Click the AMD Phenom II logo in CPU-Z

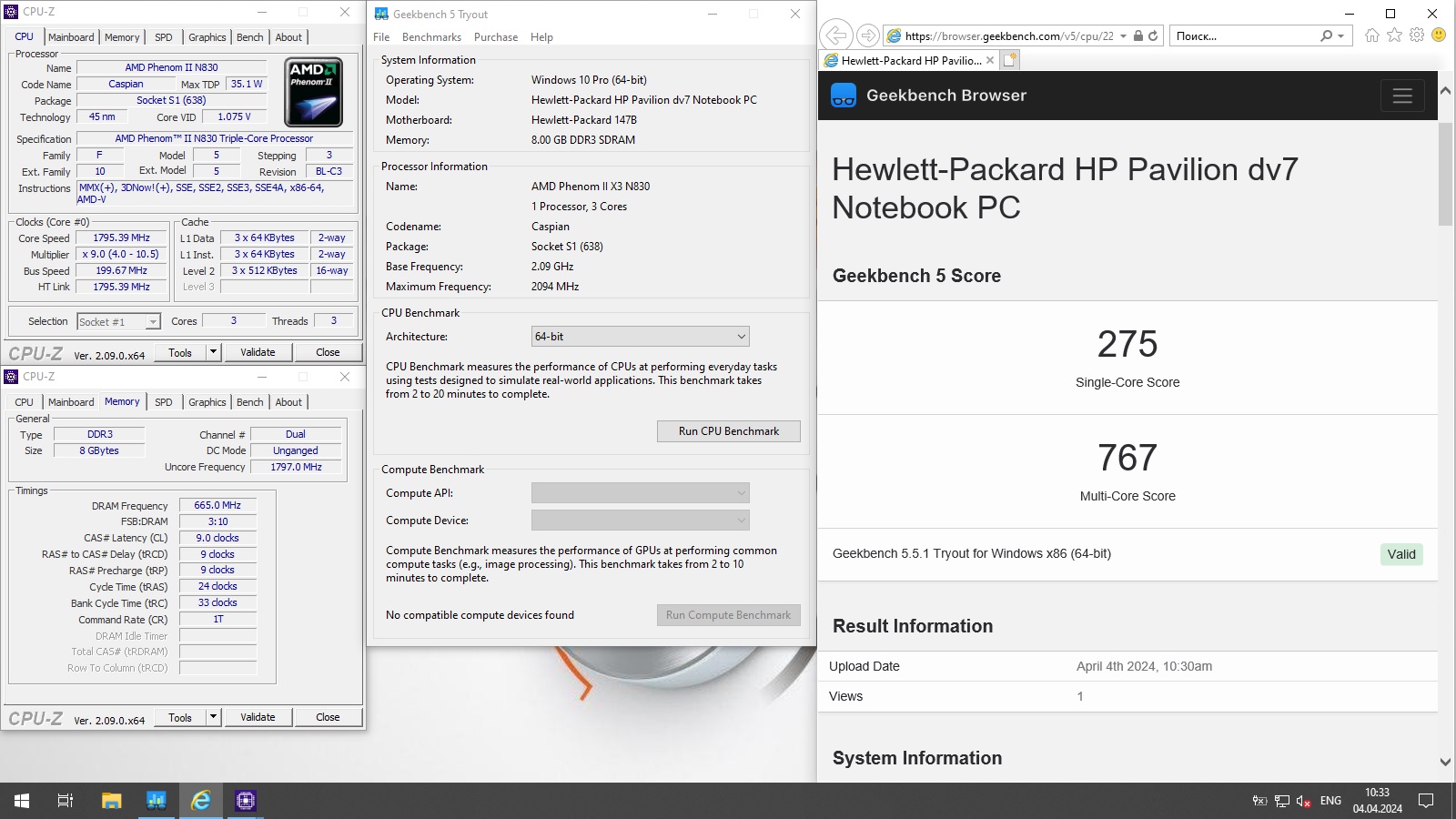click(x=314, y=93)
